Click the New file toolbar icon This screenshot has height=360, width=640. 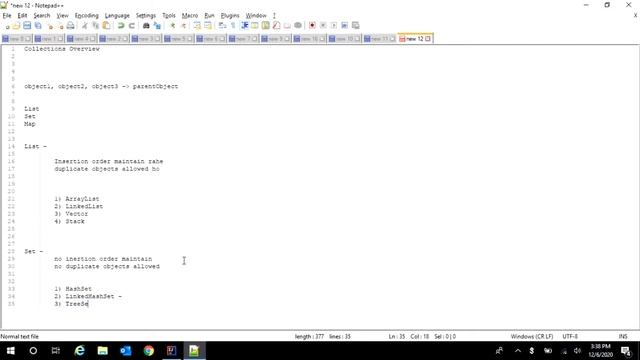[x=7, y=26]
